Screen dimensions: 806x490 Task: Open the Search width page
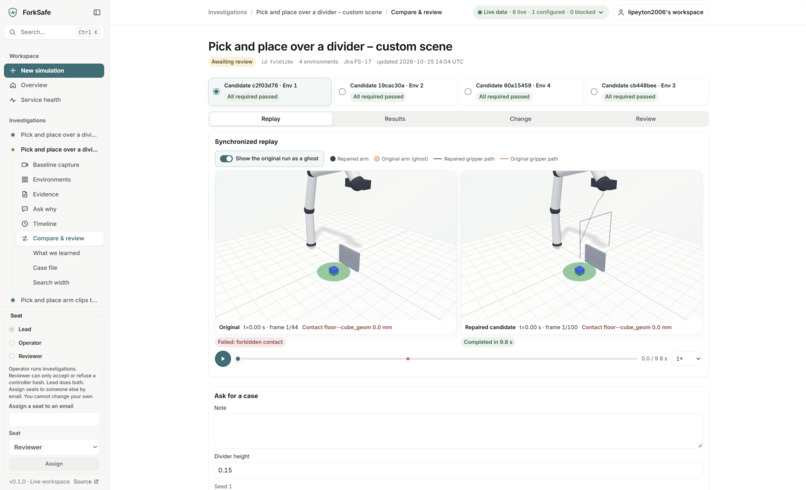coord(51,283)
